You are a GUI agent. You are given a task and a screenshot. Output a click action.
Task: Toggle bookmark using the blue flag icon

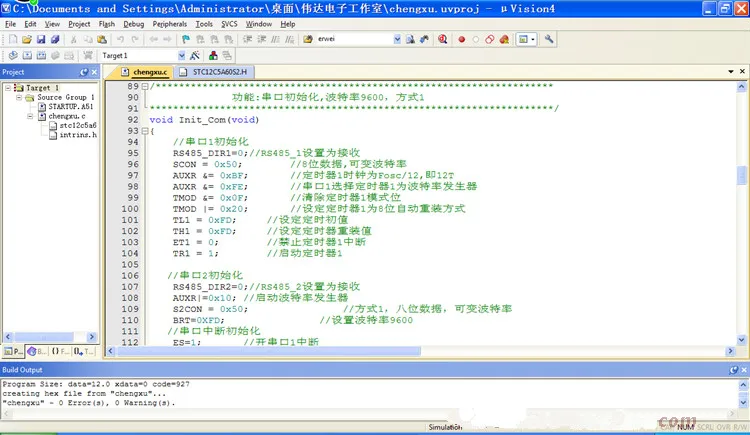pyautogui.click(x=186, y=39)
